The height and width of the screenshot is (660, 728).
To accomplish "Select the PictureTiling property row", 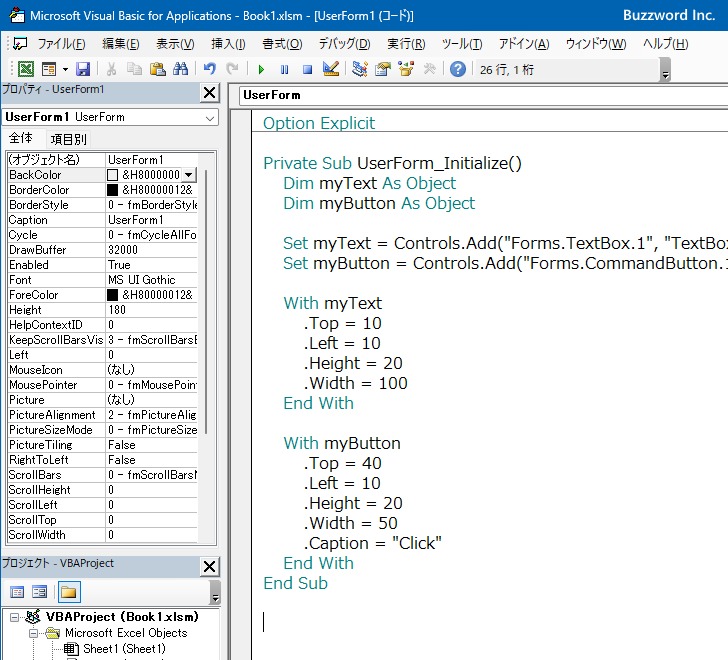I will click(x=103, y=445).
